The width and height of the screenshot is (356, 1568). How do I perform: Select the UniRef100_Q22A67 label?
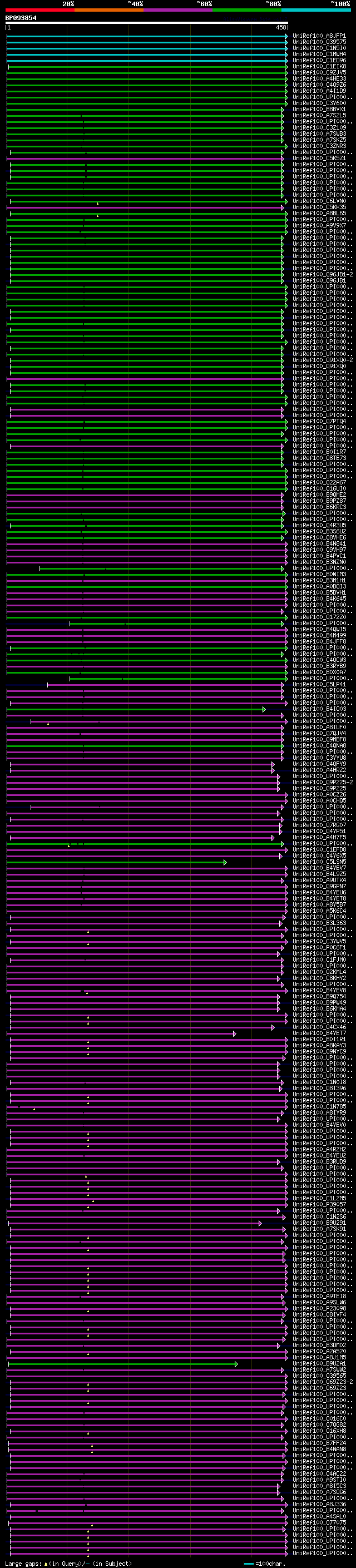319,482
